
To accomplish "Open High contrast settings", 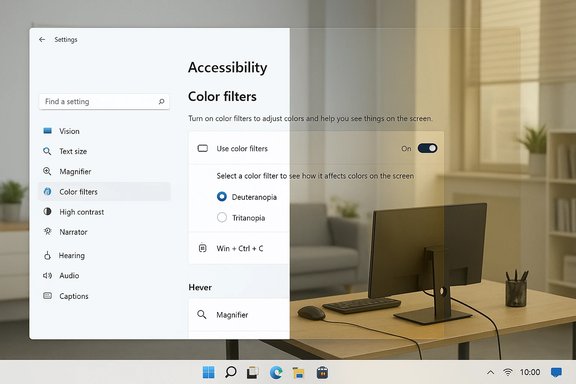I will tap(104, 212).
